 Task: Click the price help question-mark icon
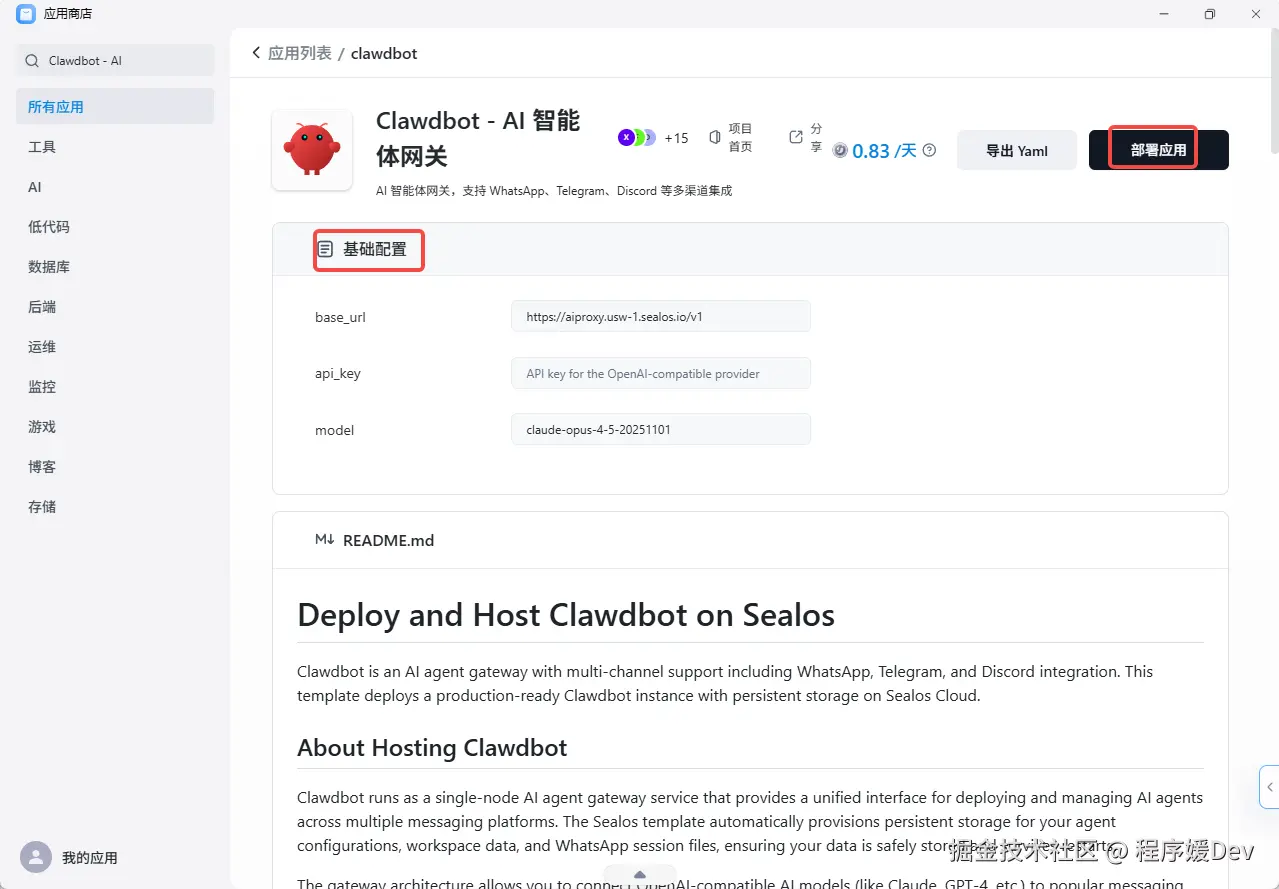pos(929,150)
